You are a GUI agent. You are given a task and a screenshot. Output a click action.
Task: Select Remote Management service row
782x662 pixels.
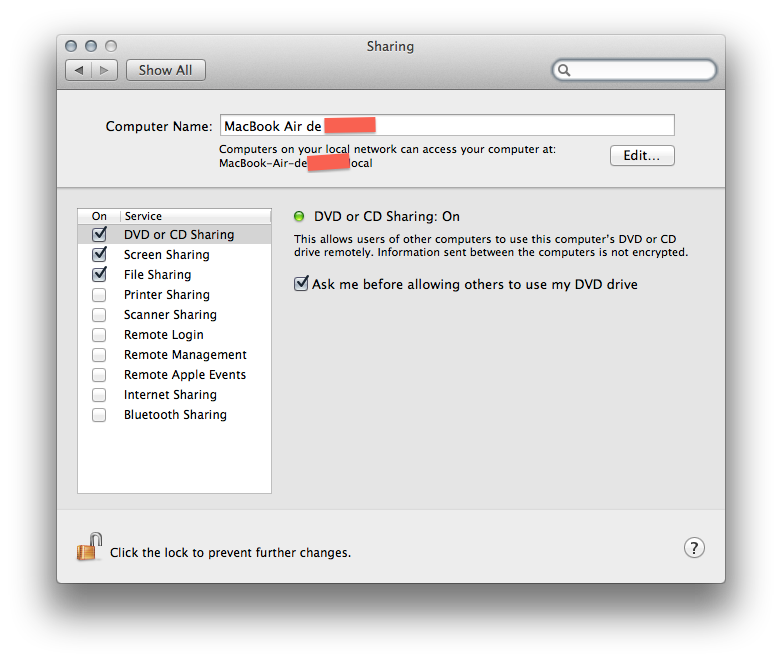[185, 355]
